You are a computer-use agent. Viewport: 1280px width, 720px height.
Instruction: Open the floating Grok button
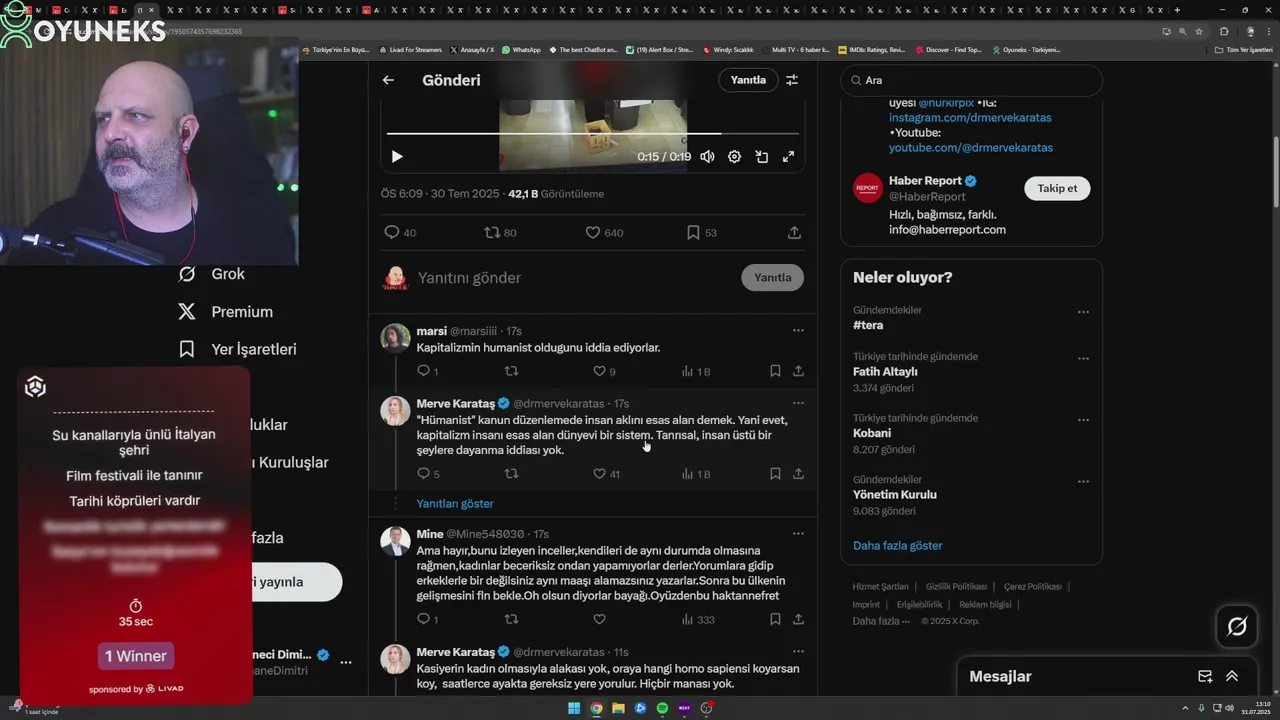pos(1237,627)
